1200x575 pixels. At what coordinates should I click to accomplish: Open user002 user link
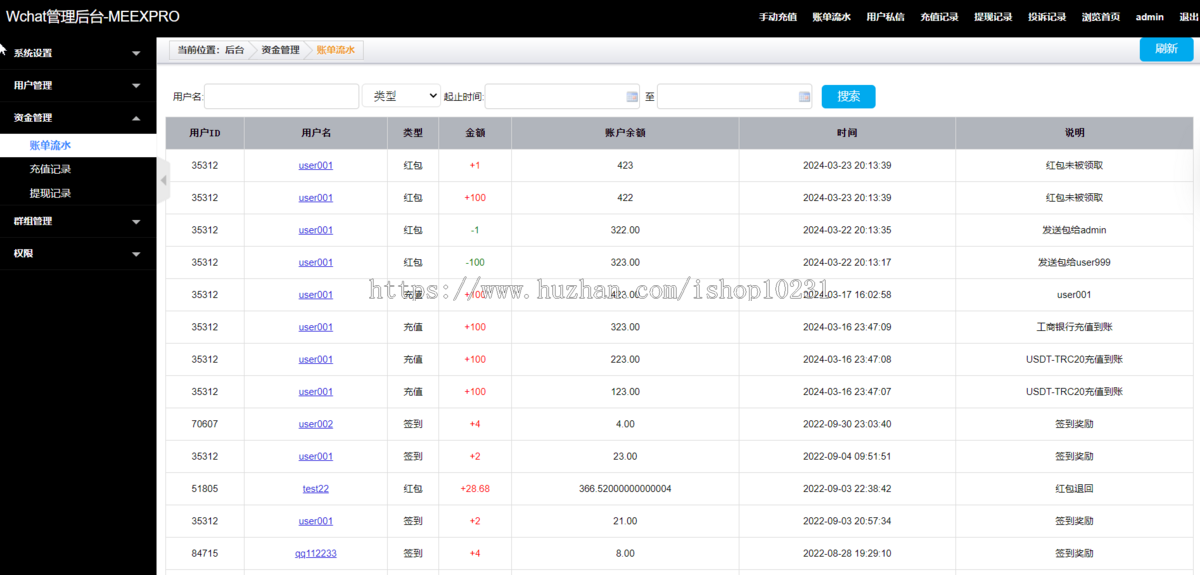[316, 424]
